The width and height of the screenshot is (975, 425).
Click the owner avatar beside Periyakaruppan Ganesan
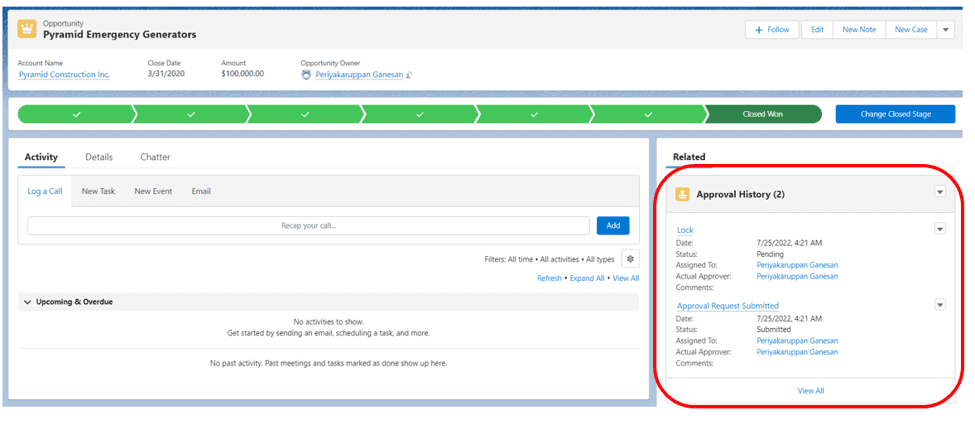(x=306, y=75)
